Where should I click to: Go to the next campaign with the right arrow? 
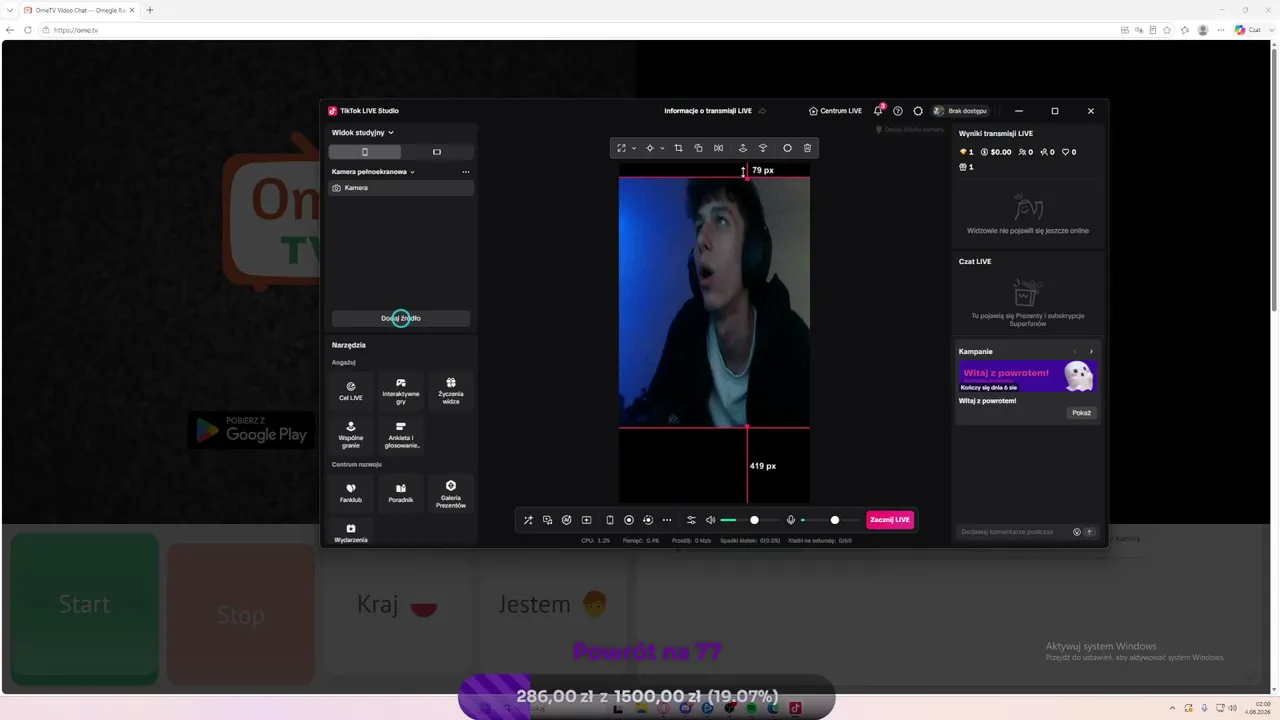1091,352
